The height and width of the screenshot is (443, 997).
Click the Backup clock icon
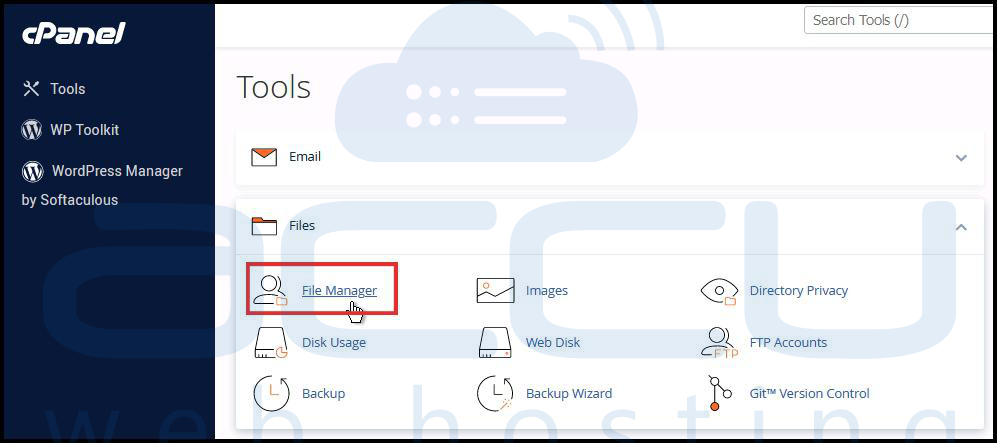[x=272, y=394]
